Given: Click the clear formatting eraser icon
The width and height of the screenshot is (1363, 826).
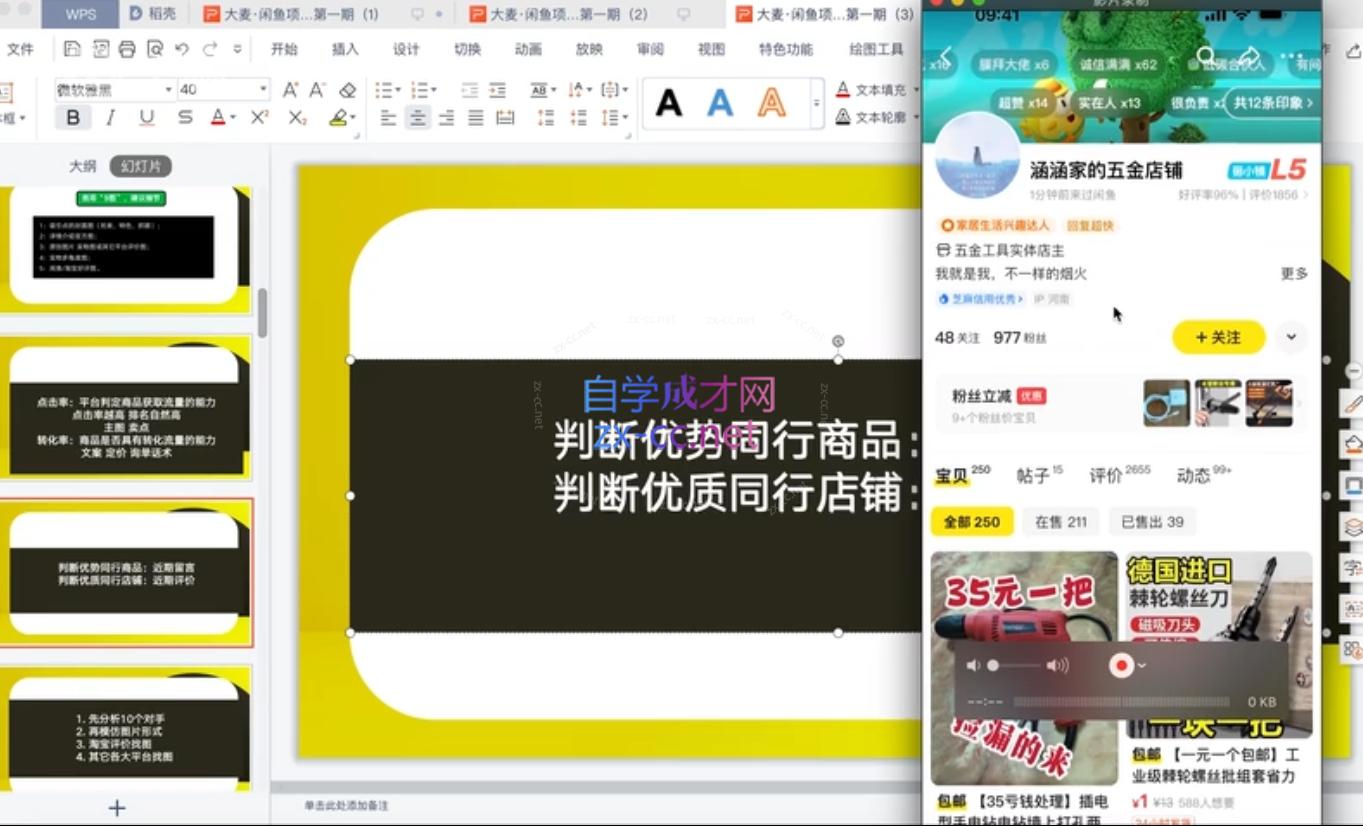Looking at the screenshot, I should pyautogui.click(x=347, y=90).
